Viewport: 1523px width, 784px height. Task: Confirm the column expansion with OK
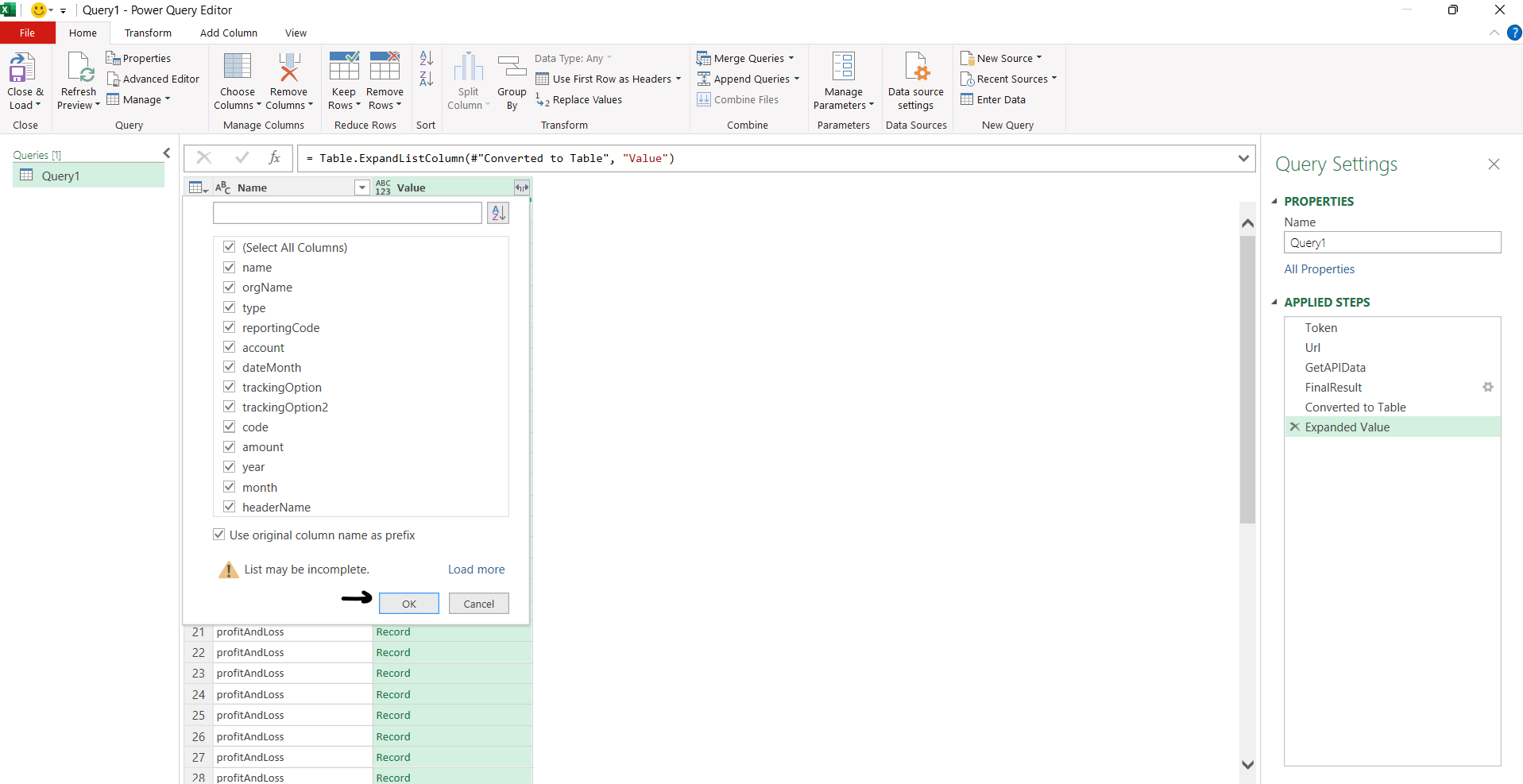(x=409, y=604)
